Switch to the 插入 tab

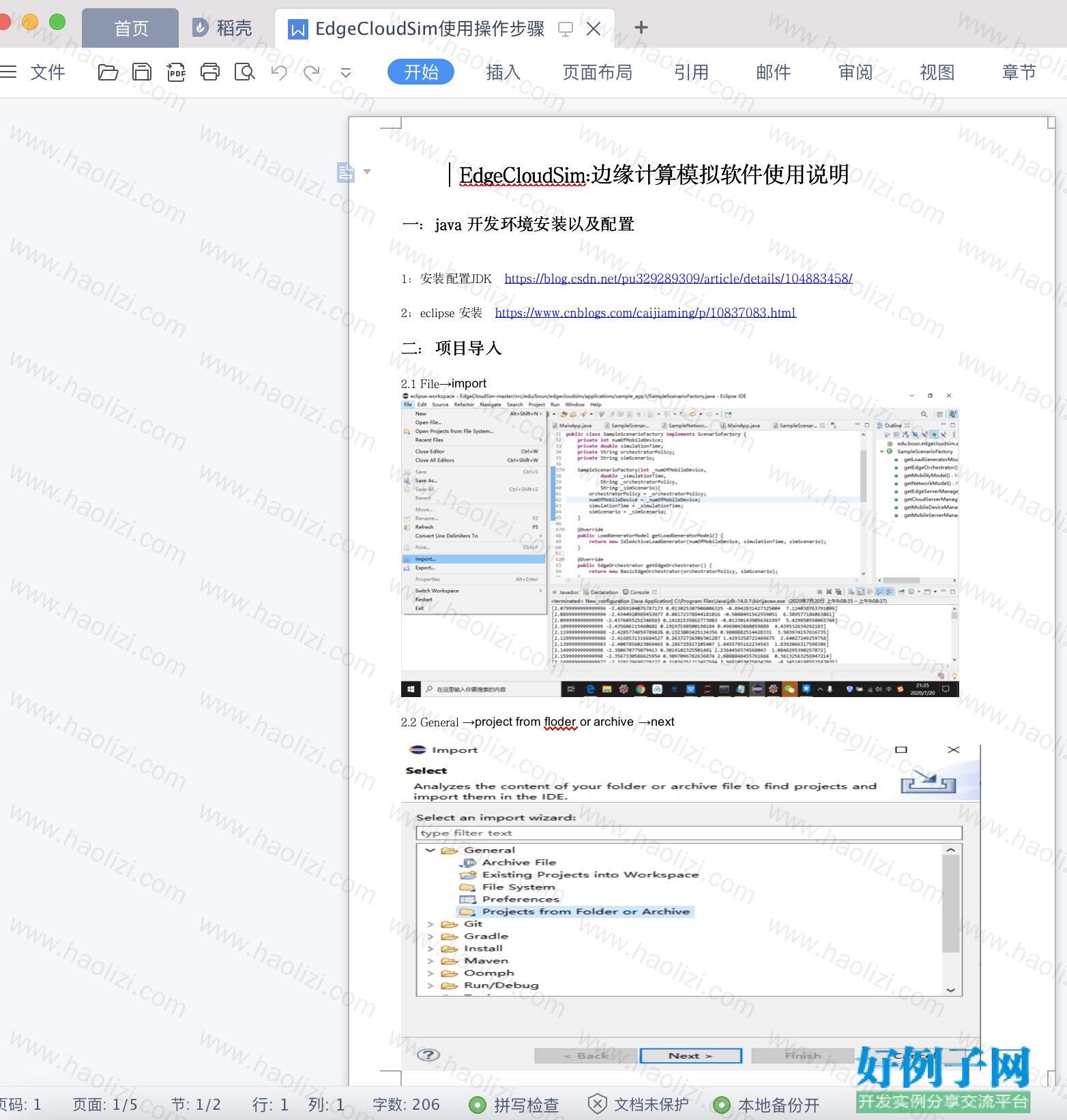pyautogui.click(x=503, y=72)
